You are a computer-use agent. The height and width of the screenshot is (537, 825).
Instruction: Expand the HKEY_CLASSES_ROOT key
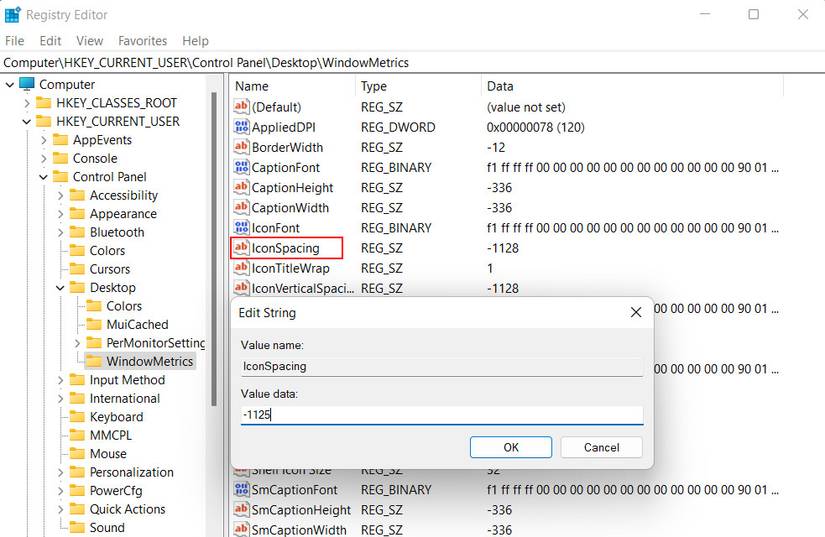pos(27,103)
